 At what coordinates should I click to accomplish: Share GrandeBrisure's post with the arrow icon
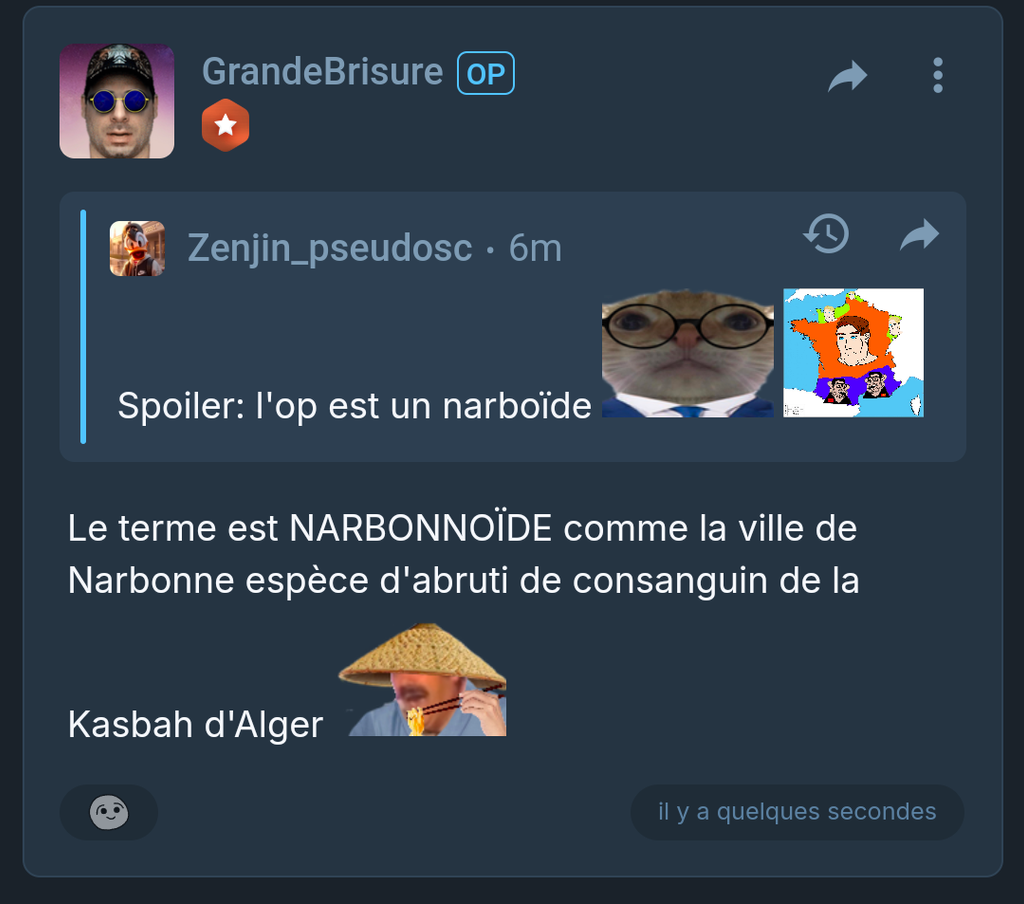coord(847,76)
